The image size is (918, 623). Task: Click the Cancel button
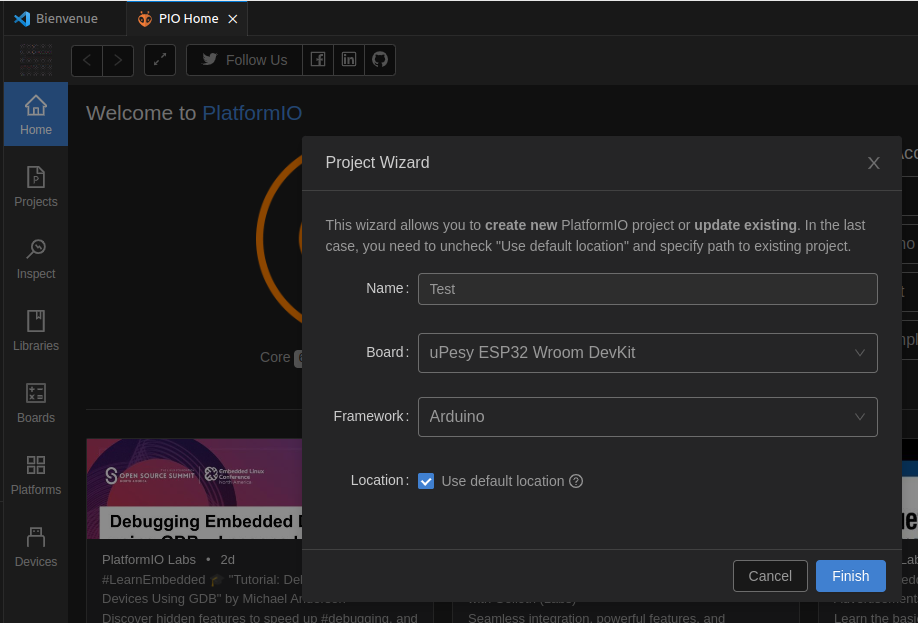(770, 576)
